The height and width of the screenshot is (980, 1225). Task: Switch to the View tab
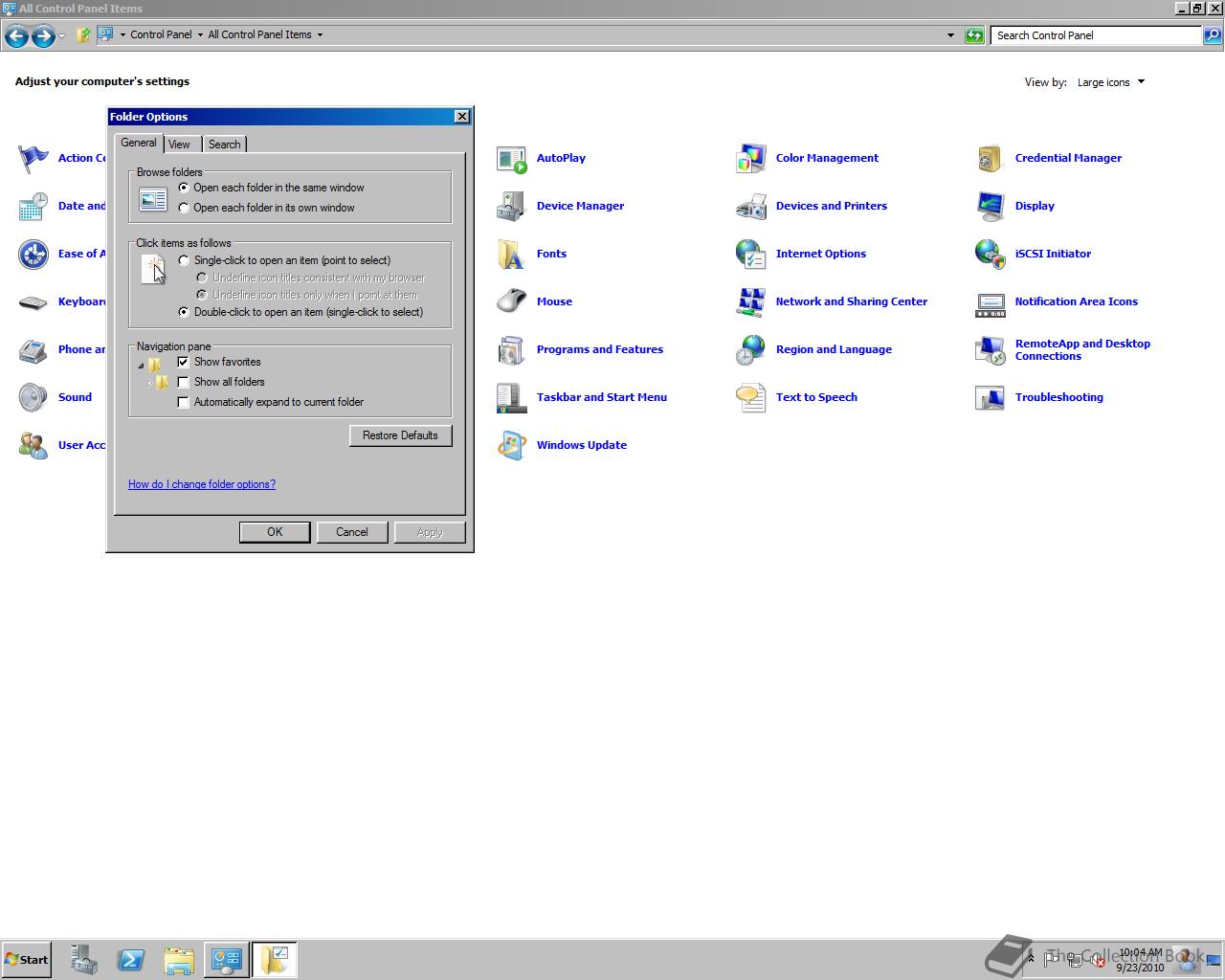point(179,145)
